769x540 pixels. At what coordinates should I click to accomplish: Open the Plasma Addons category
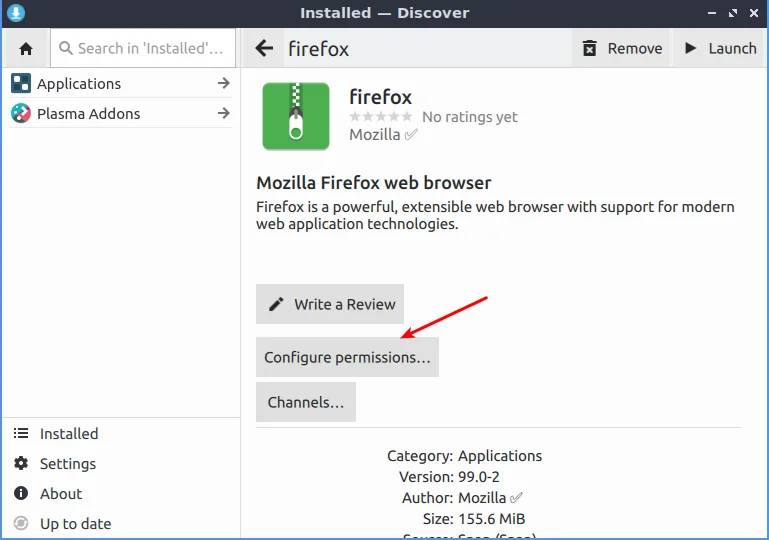pos(121,113)
